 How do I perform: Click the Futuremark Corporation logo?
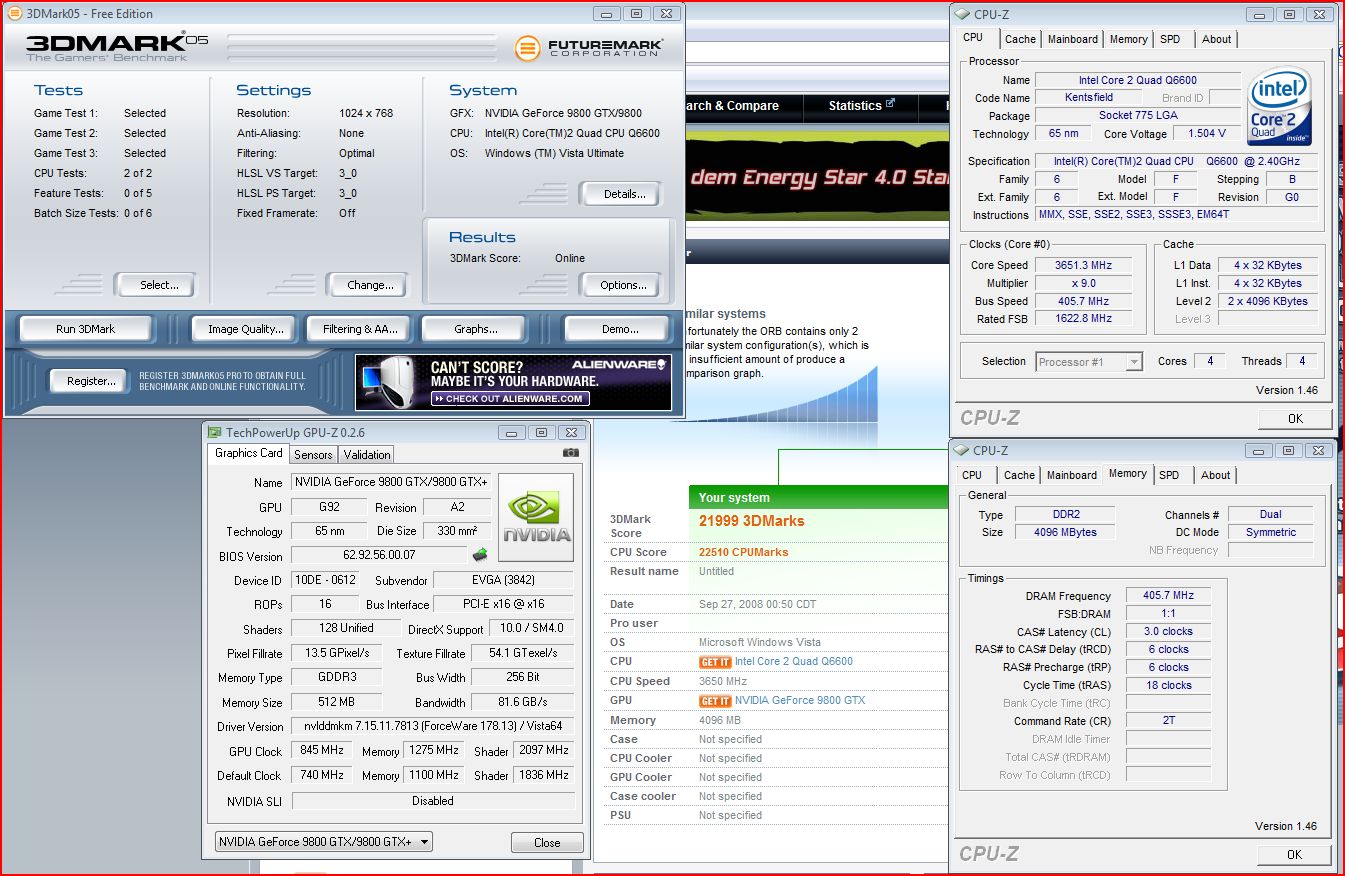(590, 47)
